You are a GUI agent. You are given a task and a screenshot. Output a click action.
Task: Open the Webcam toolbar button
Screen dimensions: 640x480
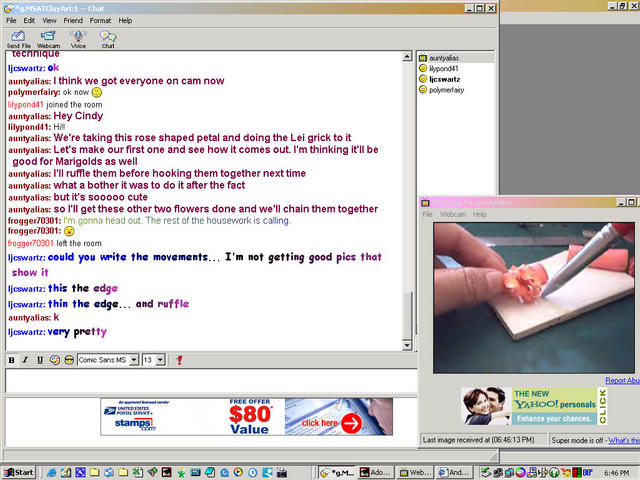pyautogui.click(x=48, y=39)
